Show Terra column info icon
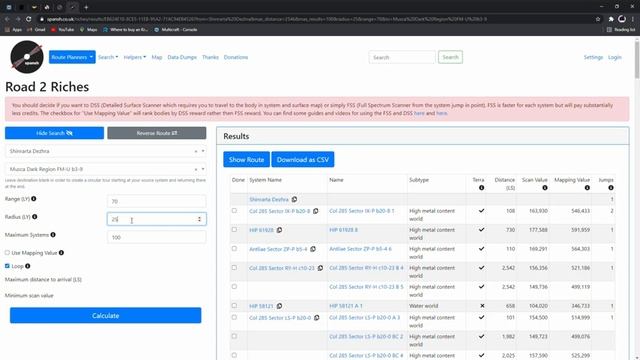Image resolution: width=640 pixels, height=360 pixels. tap(482, 188)
